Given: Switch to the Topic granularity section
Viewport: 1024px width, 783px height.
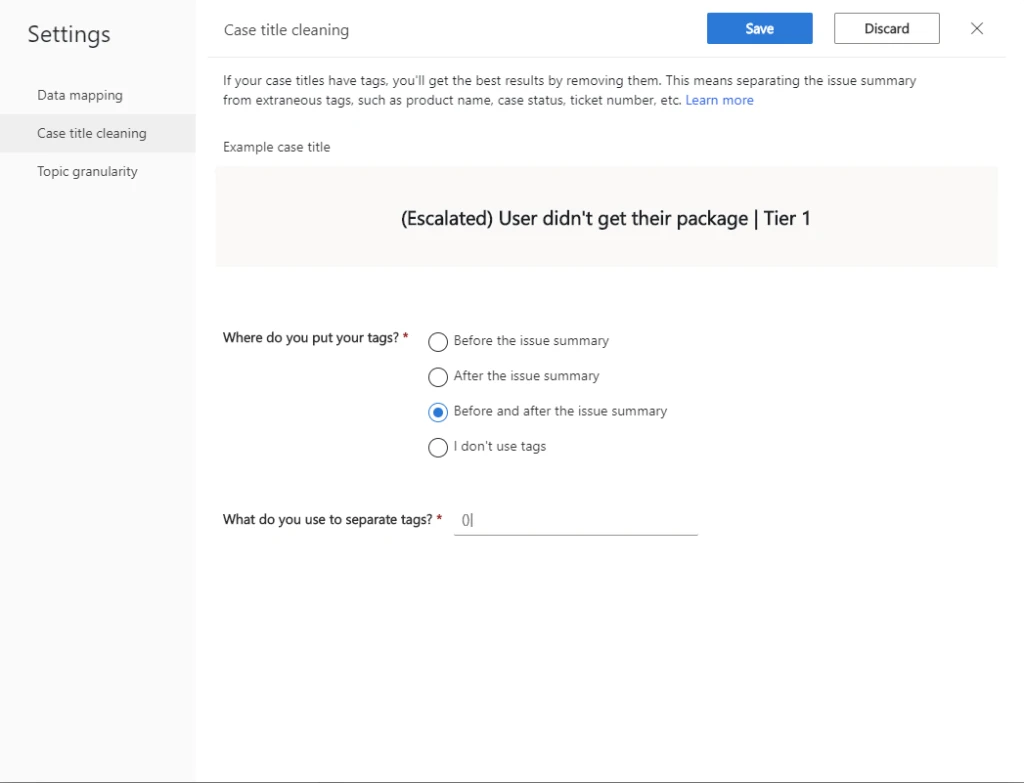Looking at the screenshot, I should (87, 171).
